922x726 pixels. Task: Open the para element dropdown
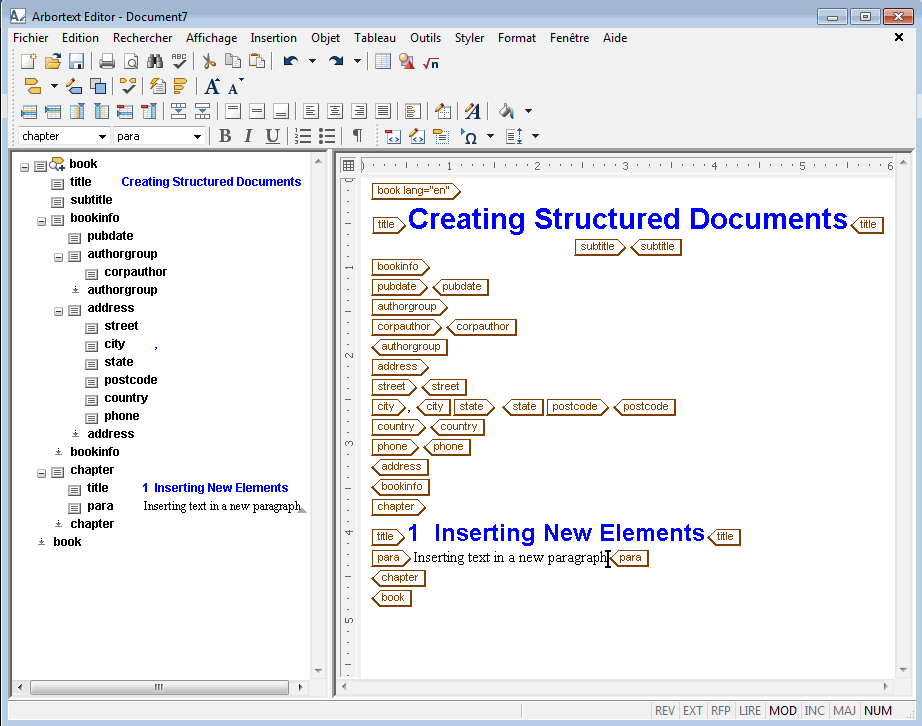click(197, 136)
